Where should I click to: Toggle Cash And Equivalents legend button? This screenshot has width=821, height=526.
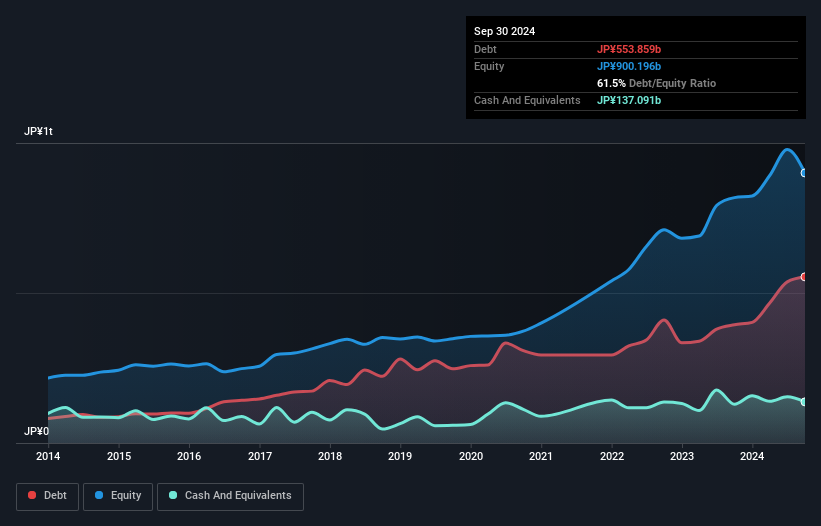(230, 496)
